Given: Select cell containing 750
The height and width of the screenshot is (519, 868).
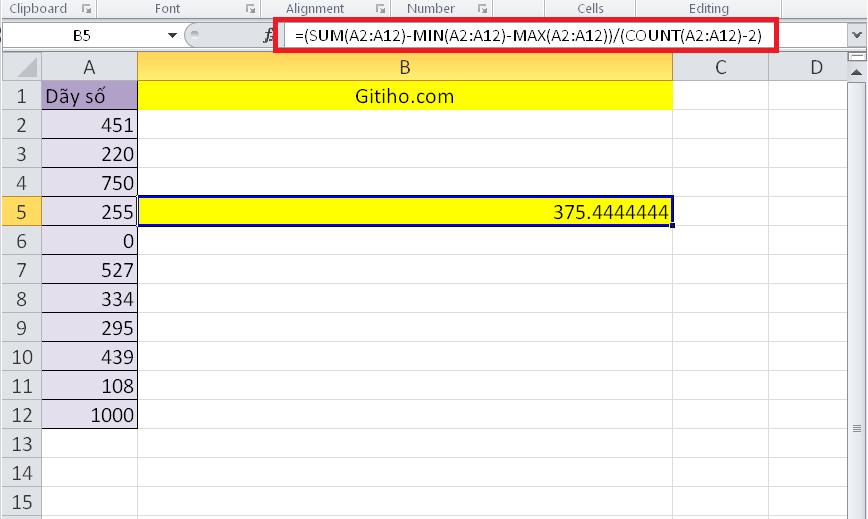Looking at the screenshot, I should pyautogui.click(x=90, y=183).
